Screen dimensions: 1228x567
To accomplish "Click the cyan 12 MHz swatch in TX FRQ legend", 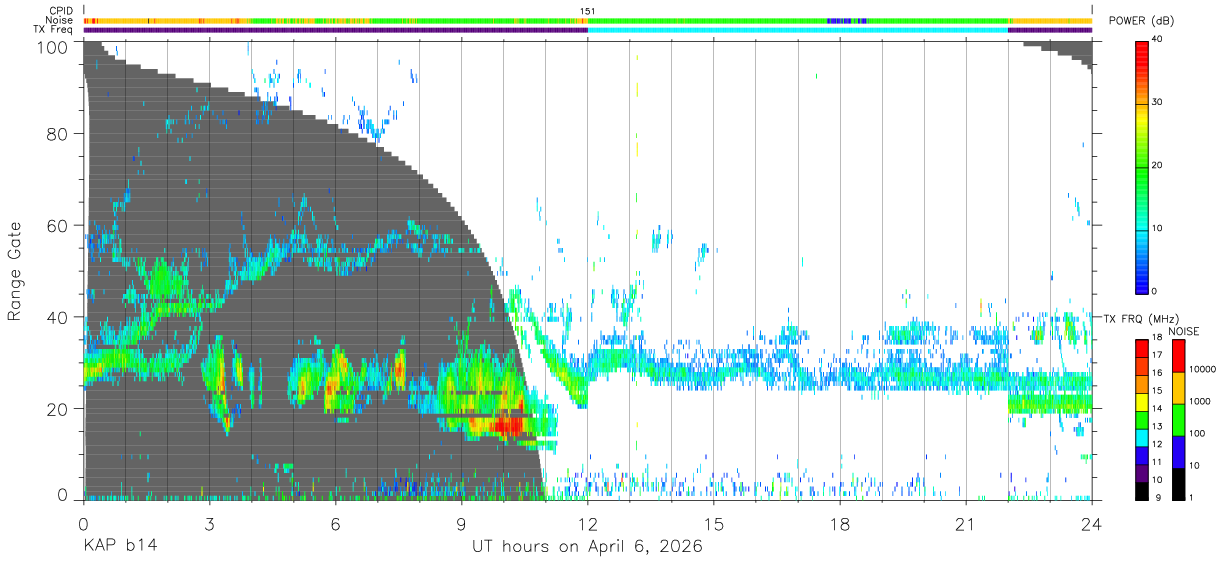I will [x=1141, y=438].
